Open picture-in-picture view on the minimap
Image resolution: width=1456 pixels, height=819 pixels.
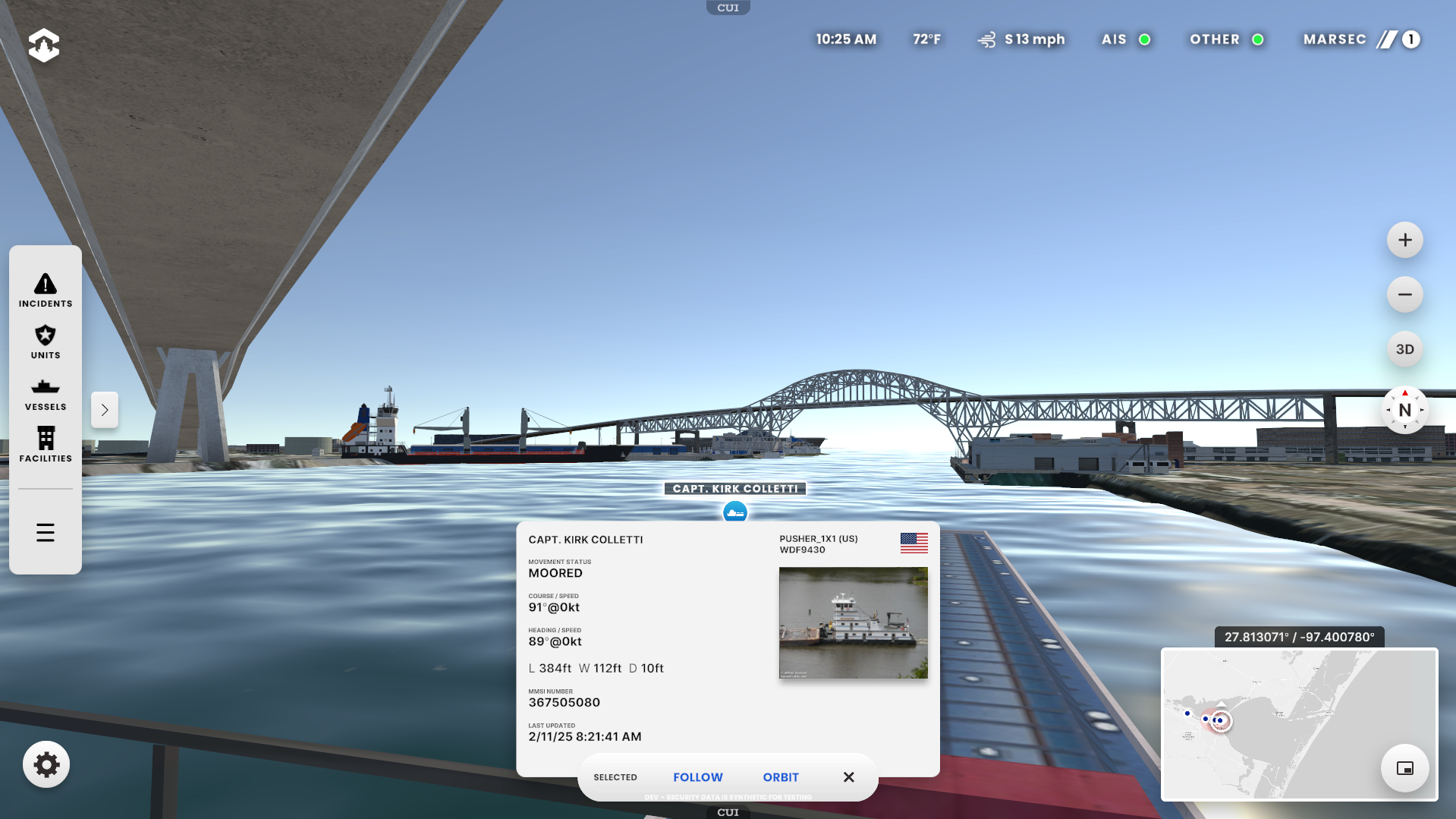1404,767
